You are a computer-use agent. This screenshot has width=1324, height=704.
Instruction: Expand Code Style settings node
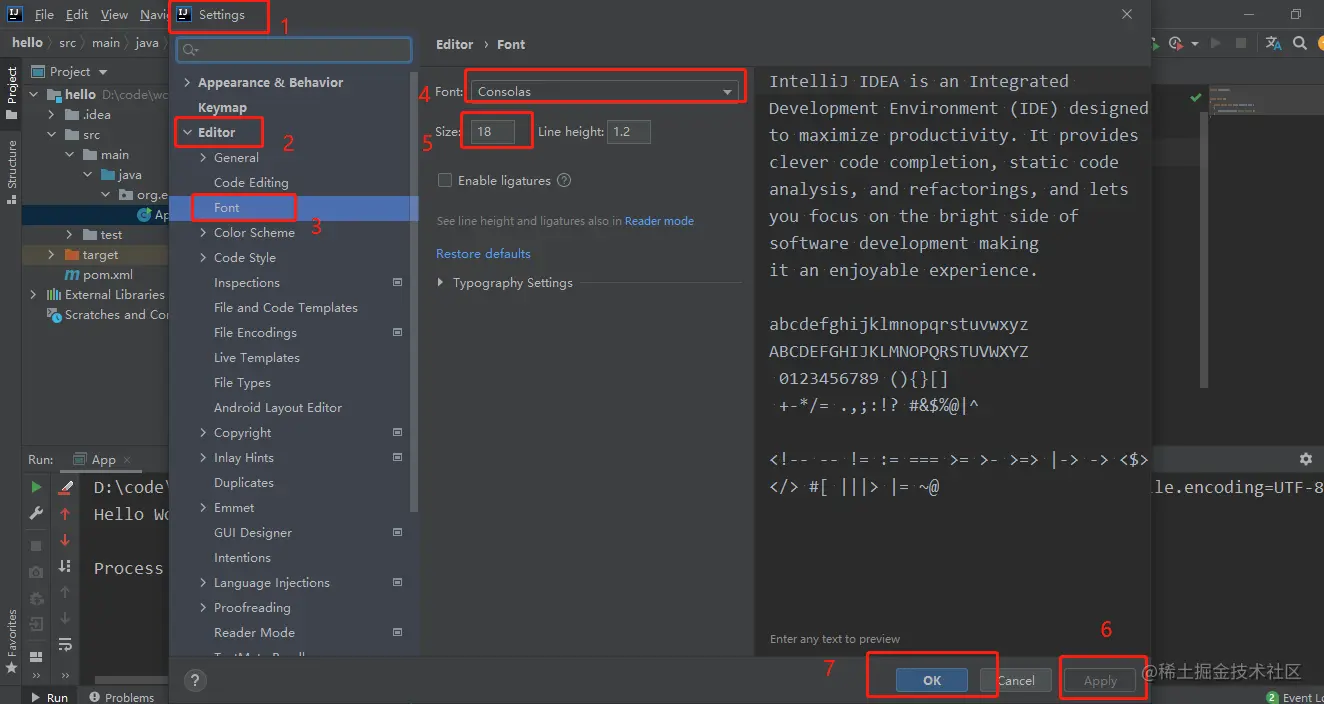203,258
